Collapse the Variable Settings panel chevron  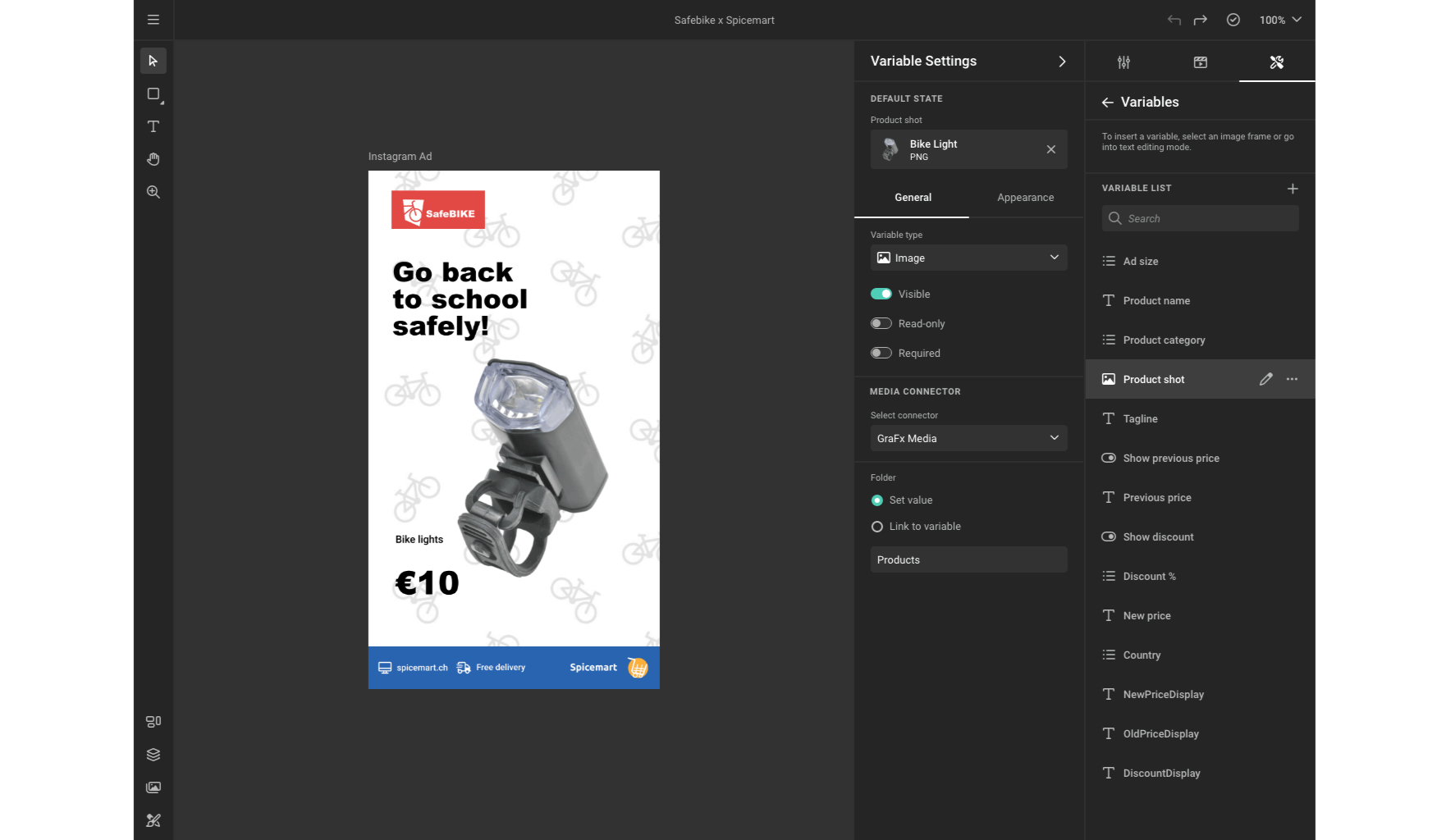click(1063, 62)
